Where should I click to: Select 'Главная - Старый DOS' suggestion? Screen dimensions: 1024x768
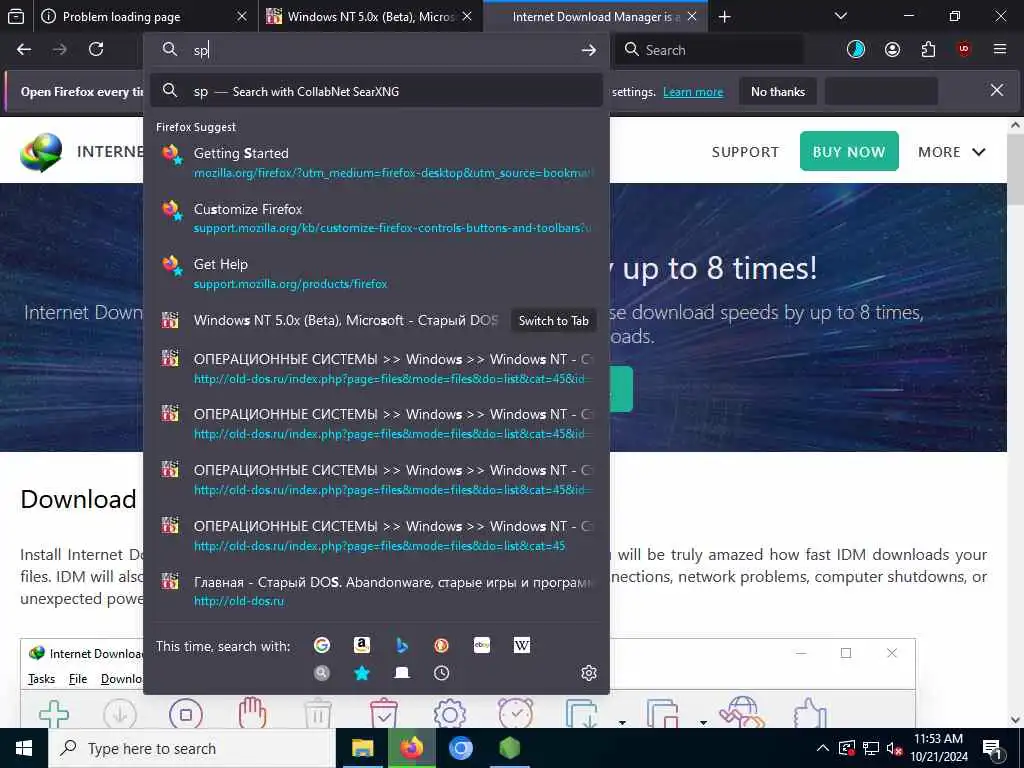click(x=376, y=591)
